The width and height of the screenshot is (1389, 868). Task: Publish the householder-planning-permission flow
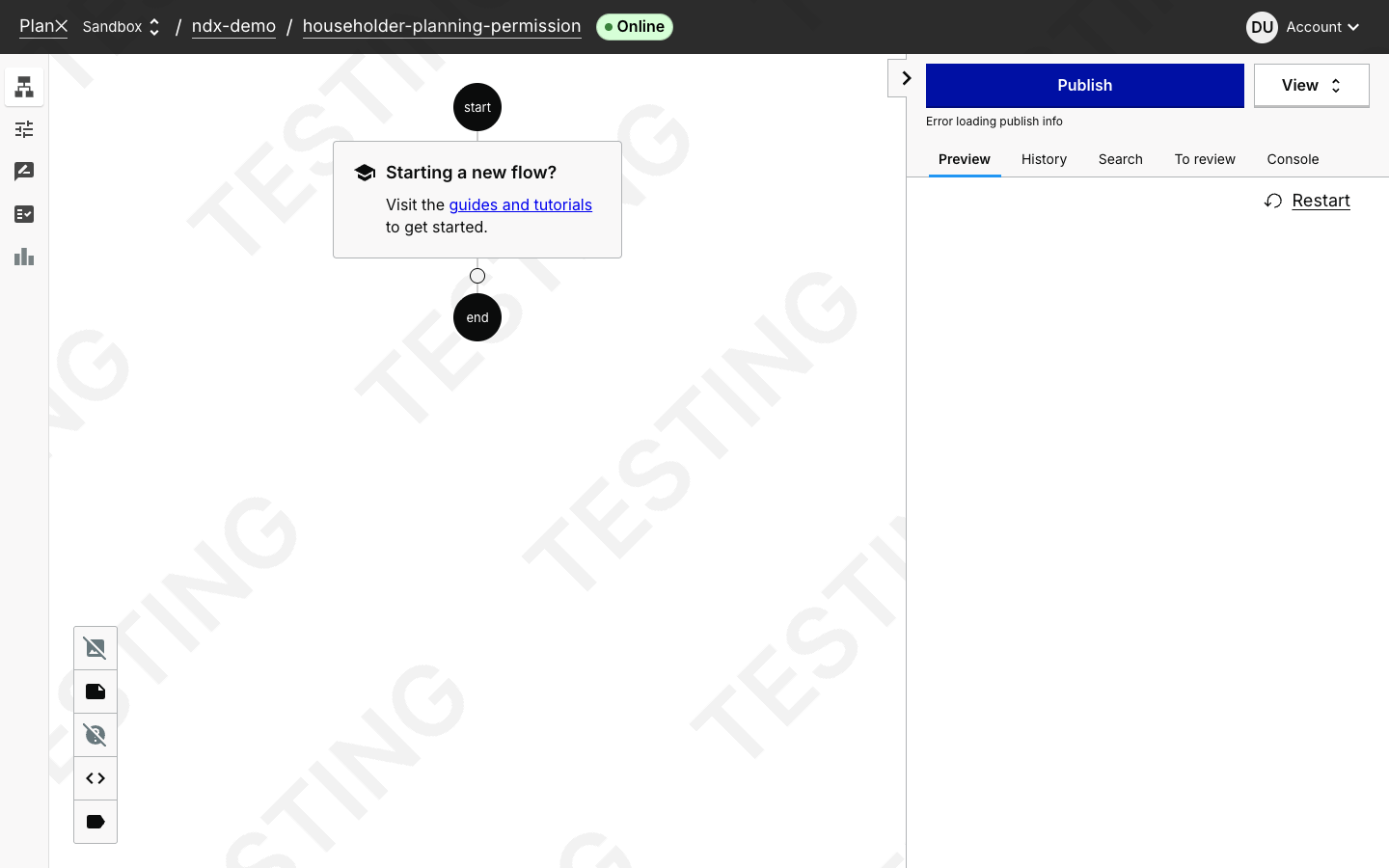pyautogui.click(x=1084, y=85)
